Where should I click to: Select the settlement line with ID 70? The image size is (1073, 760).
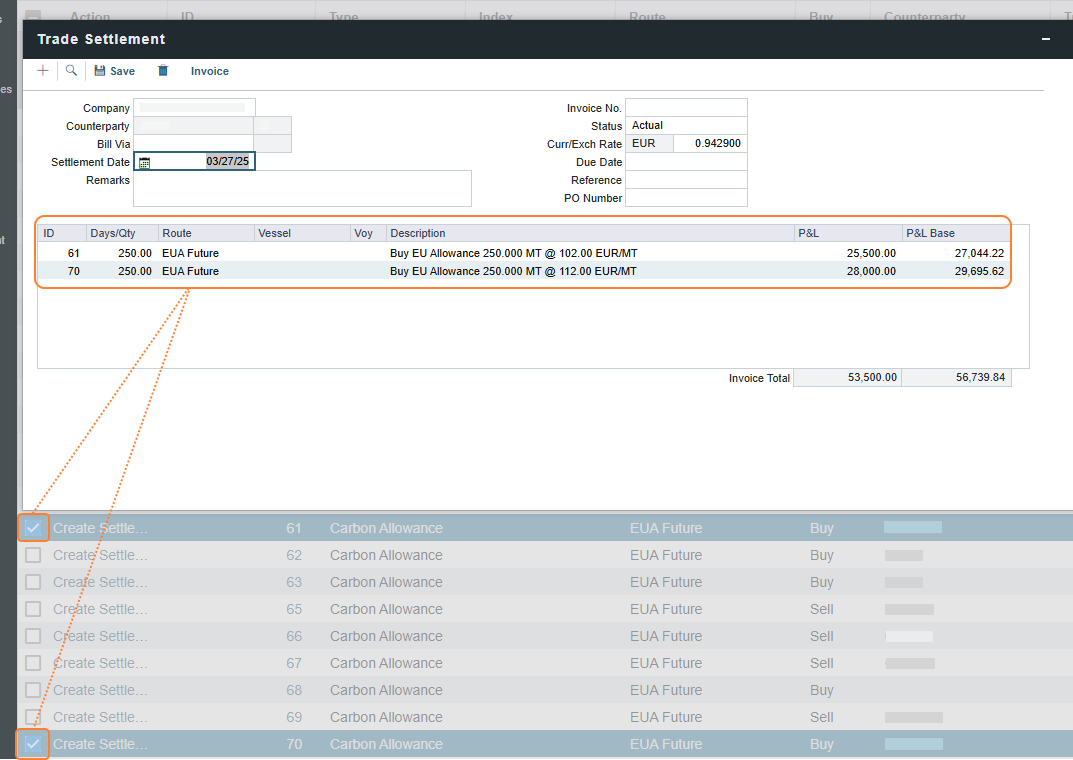[512, 271]
